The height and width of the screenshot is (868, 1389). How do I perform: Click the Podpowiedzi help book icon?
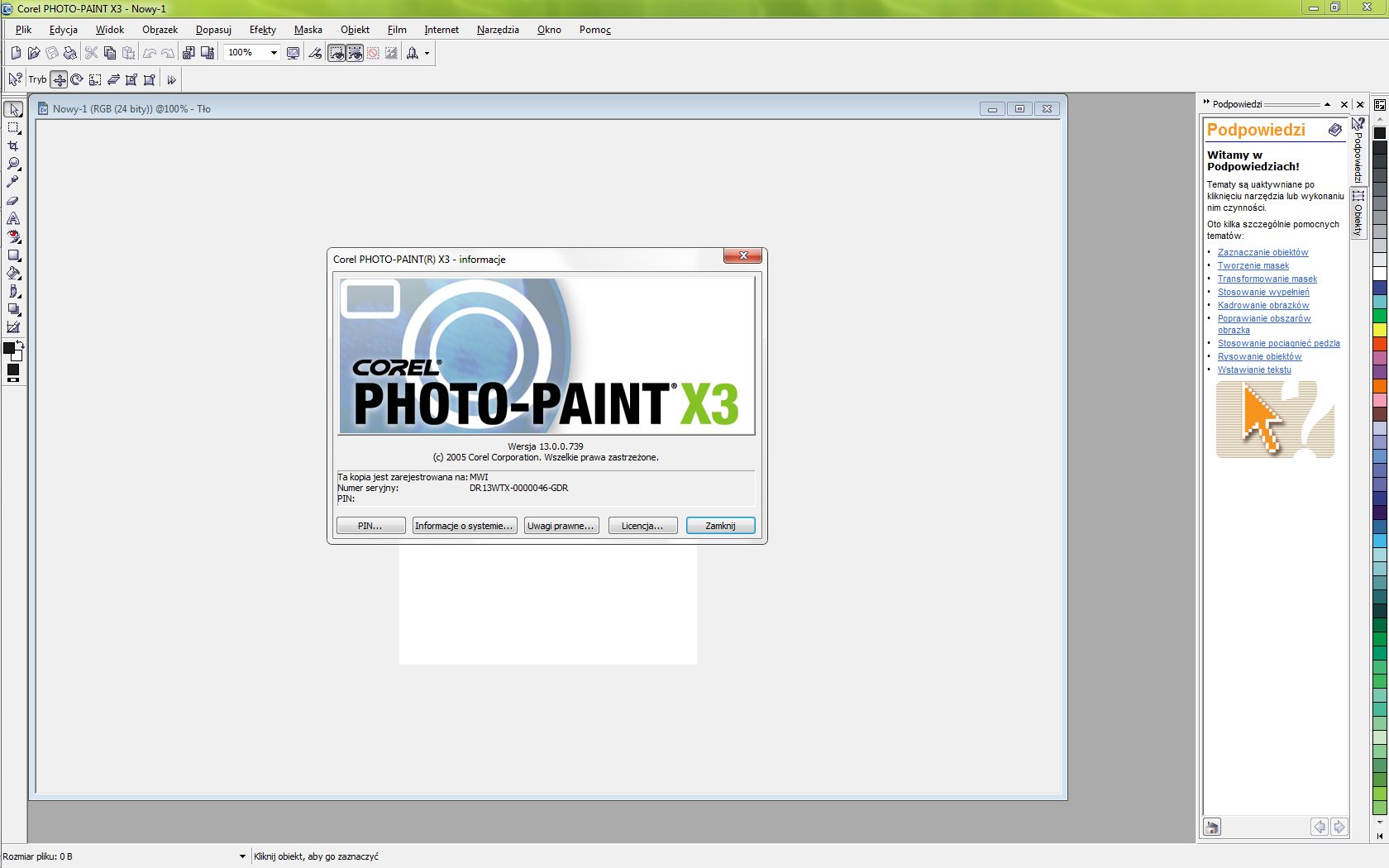[1335, 130]
